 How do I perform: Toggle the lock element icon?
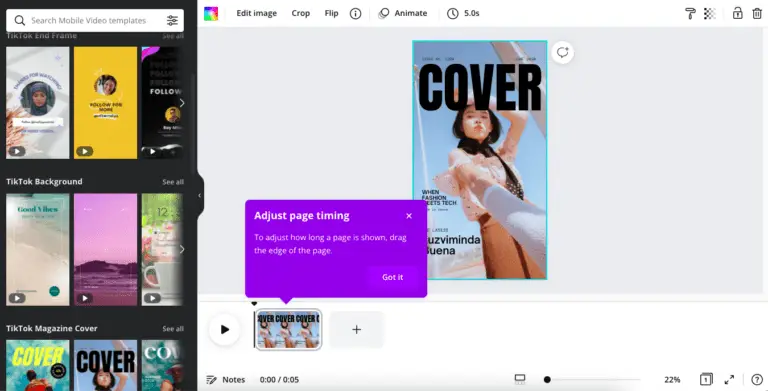click(738, 14)
